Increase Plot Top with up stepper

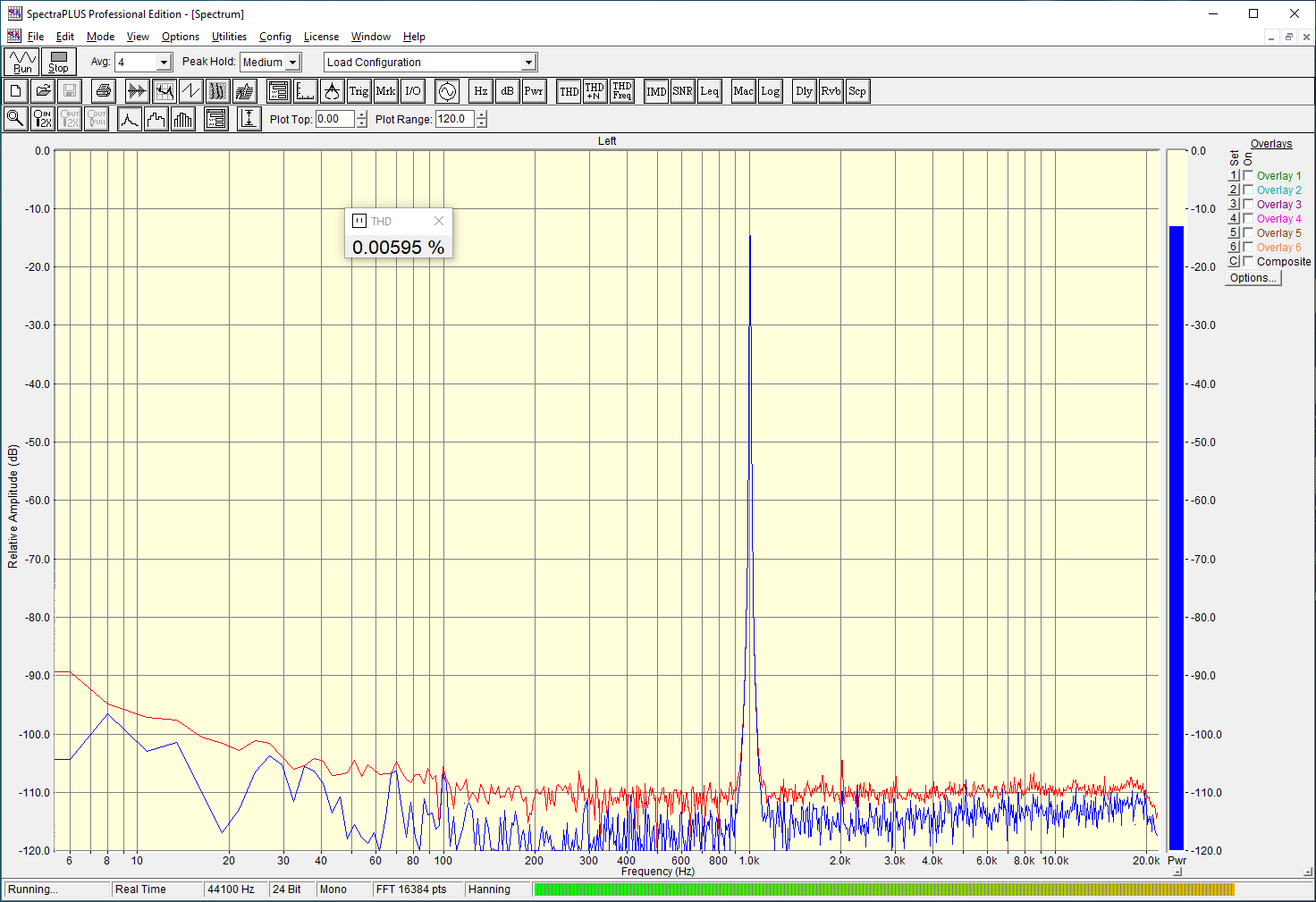point(361,114)
